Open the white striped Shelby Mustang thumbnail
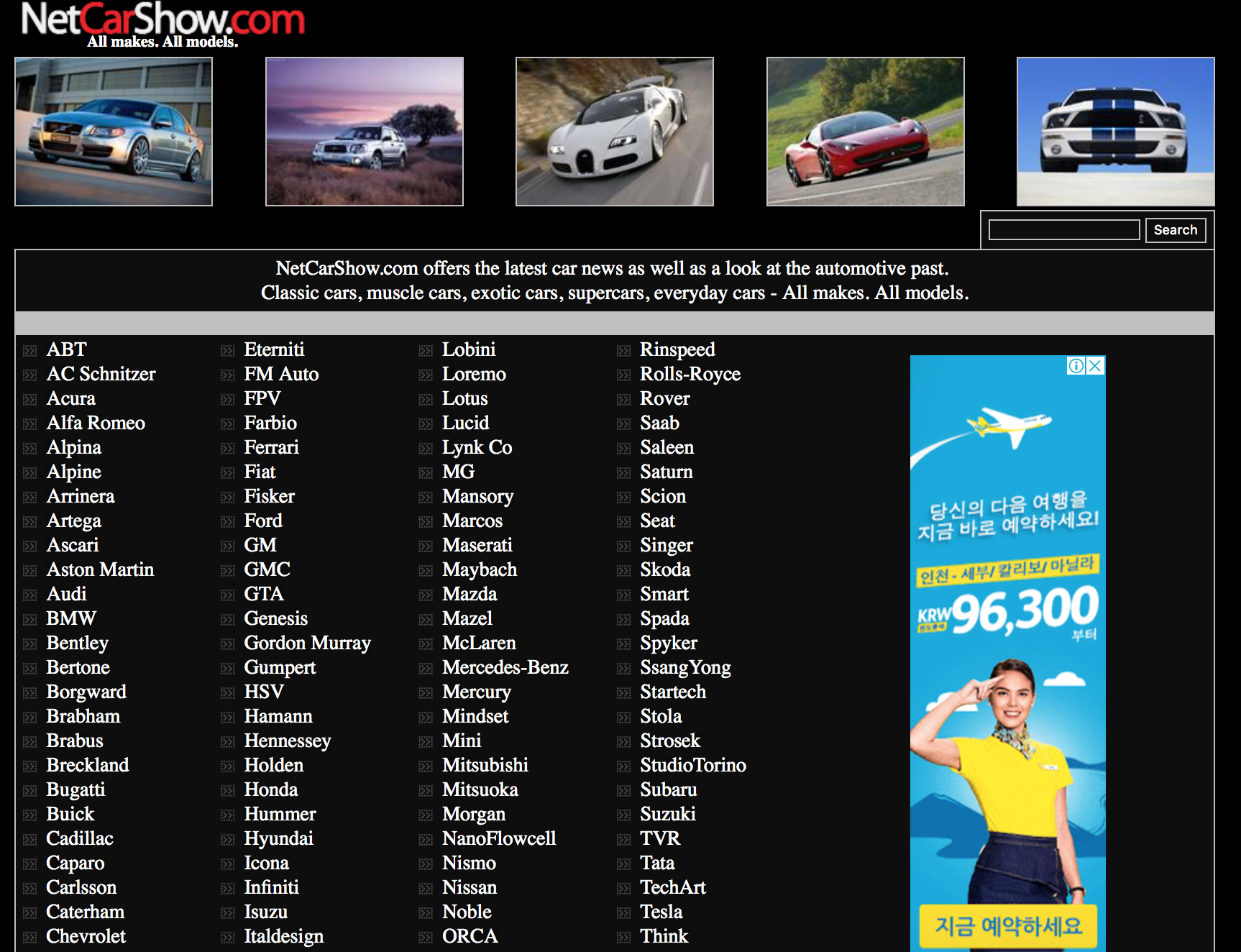 pos(1116,132)
